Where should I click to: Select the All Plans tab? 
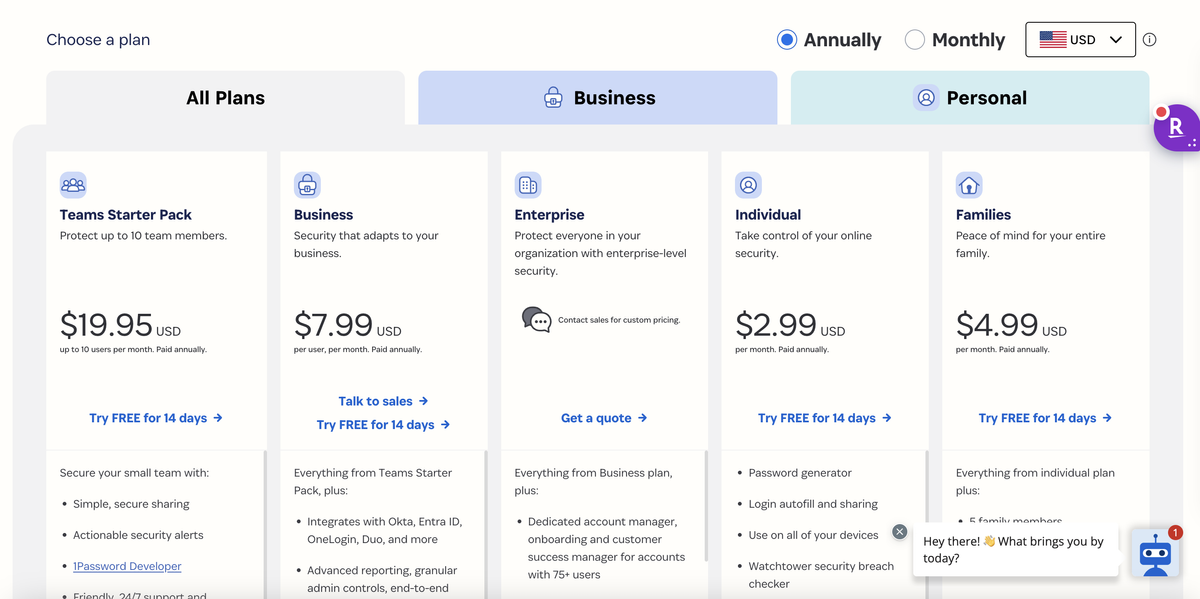pyautogui.click(x=225, y=97)
